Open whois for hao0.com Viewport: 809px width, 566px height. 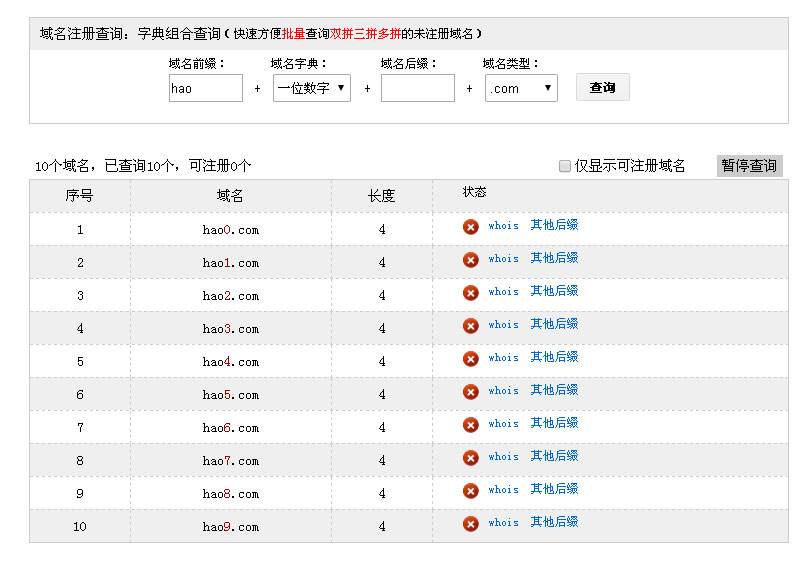click(x=504, y=225)
